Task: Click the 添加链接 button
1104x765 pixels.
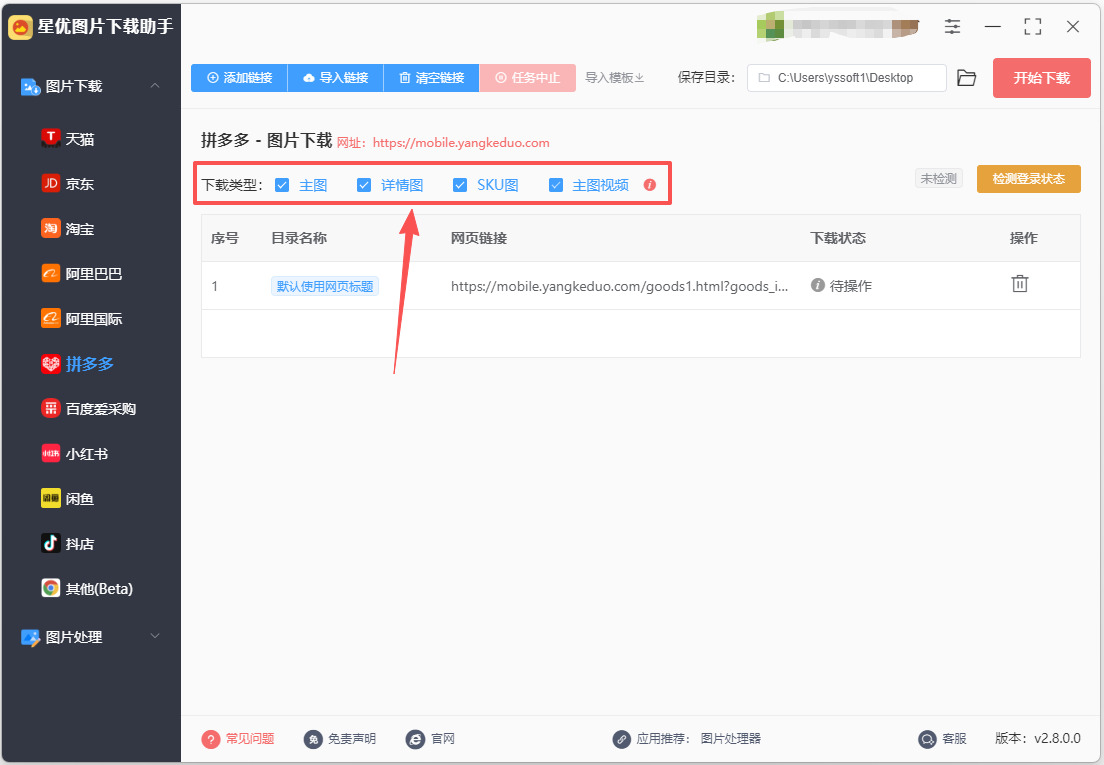Action: point(239,78)
